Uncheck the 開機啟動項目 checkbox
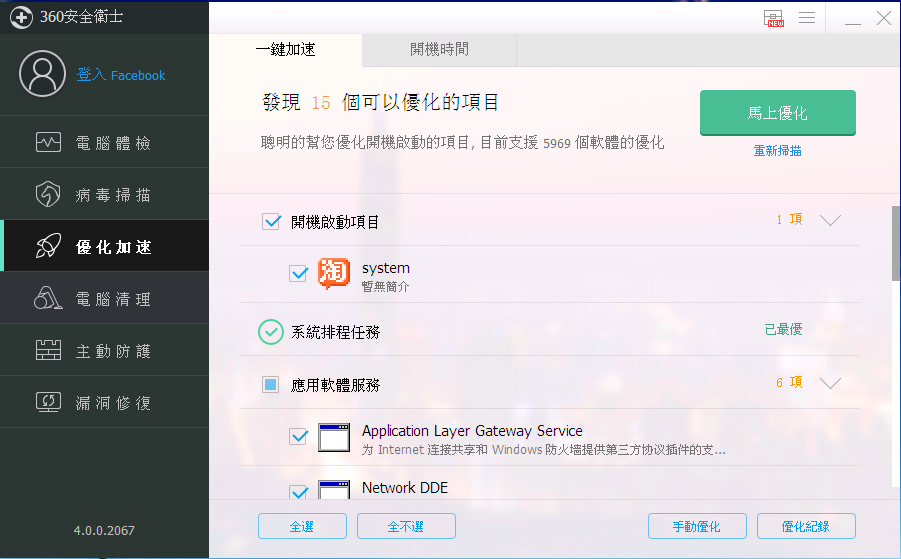The width and height of the screenshot is (901, 559). 271,221
